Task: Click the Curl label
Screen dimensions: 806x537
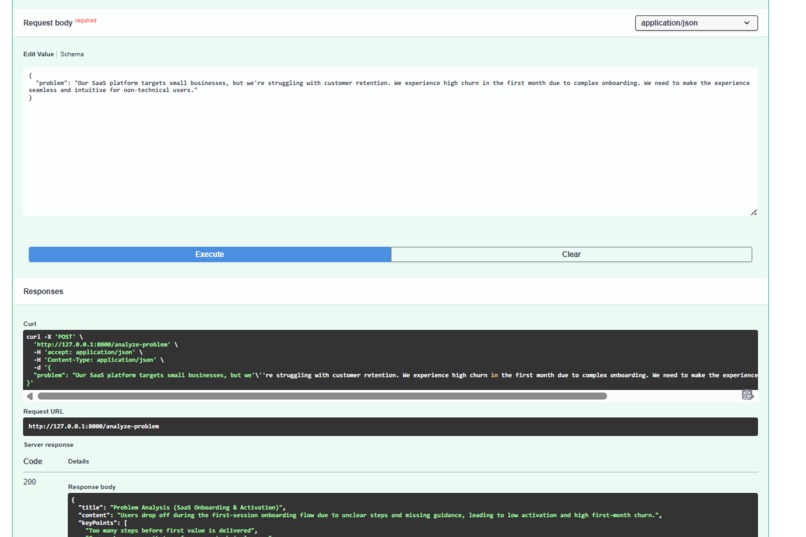Action: [30, 324]
